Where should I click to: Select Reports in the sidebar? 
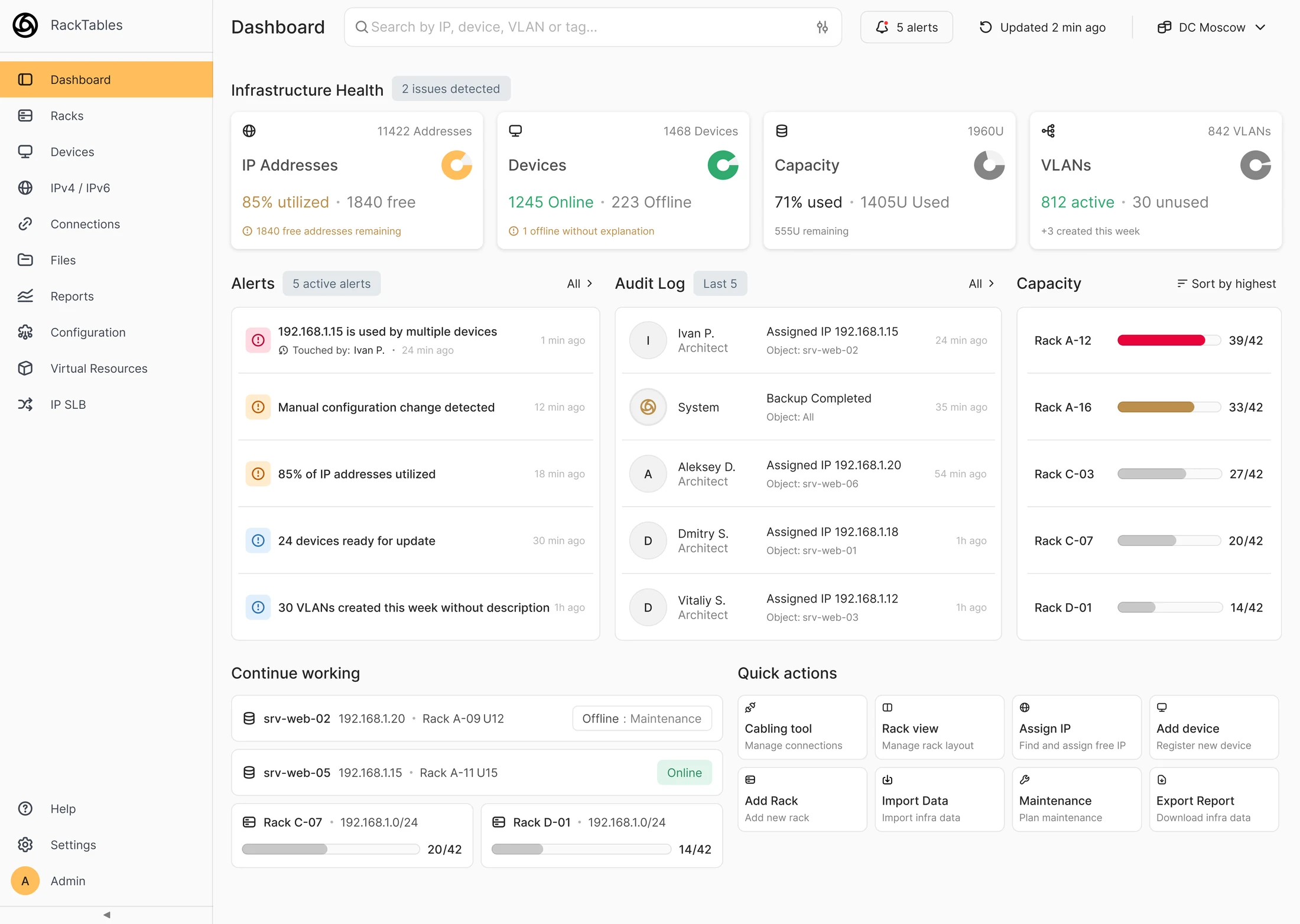(106, 295)
